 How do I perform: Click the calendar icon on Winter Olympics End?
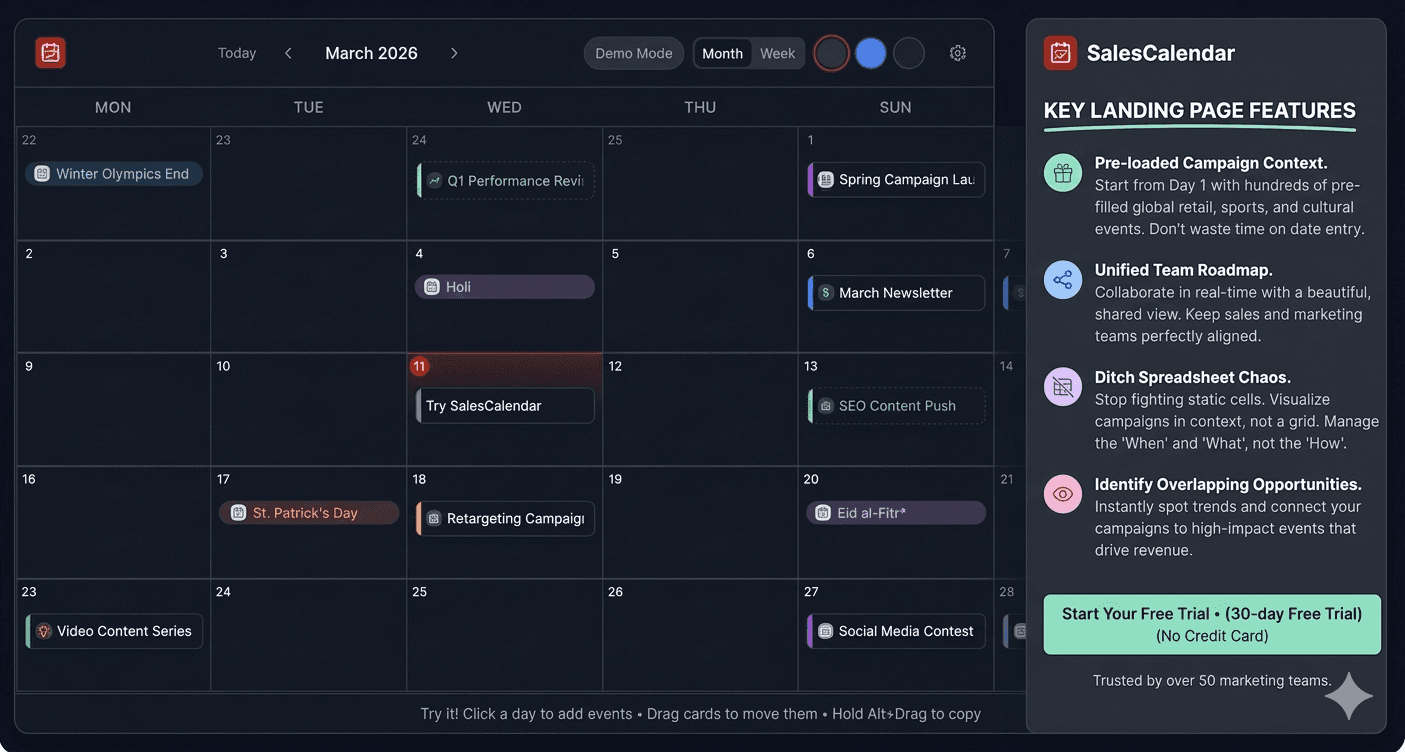42,174
